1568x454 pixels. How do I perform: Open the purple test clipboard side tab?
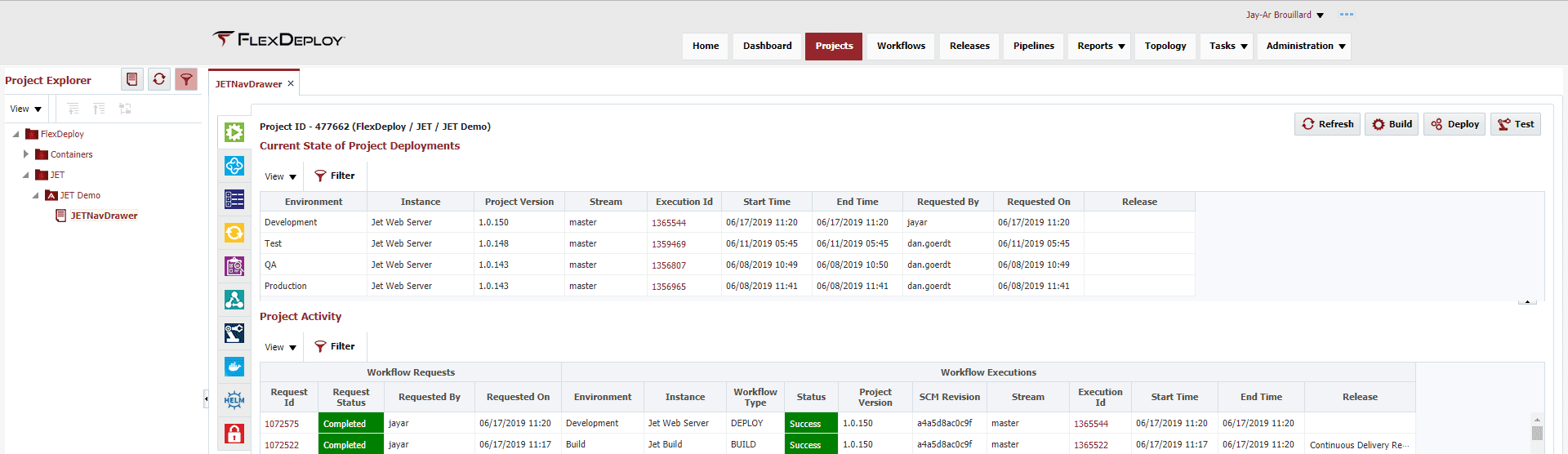point(234,266)
